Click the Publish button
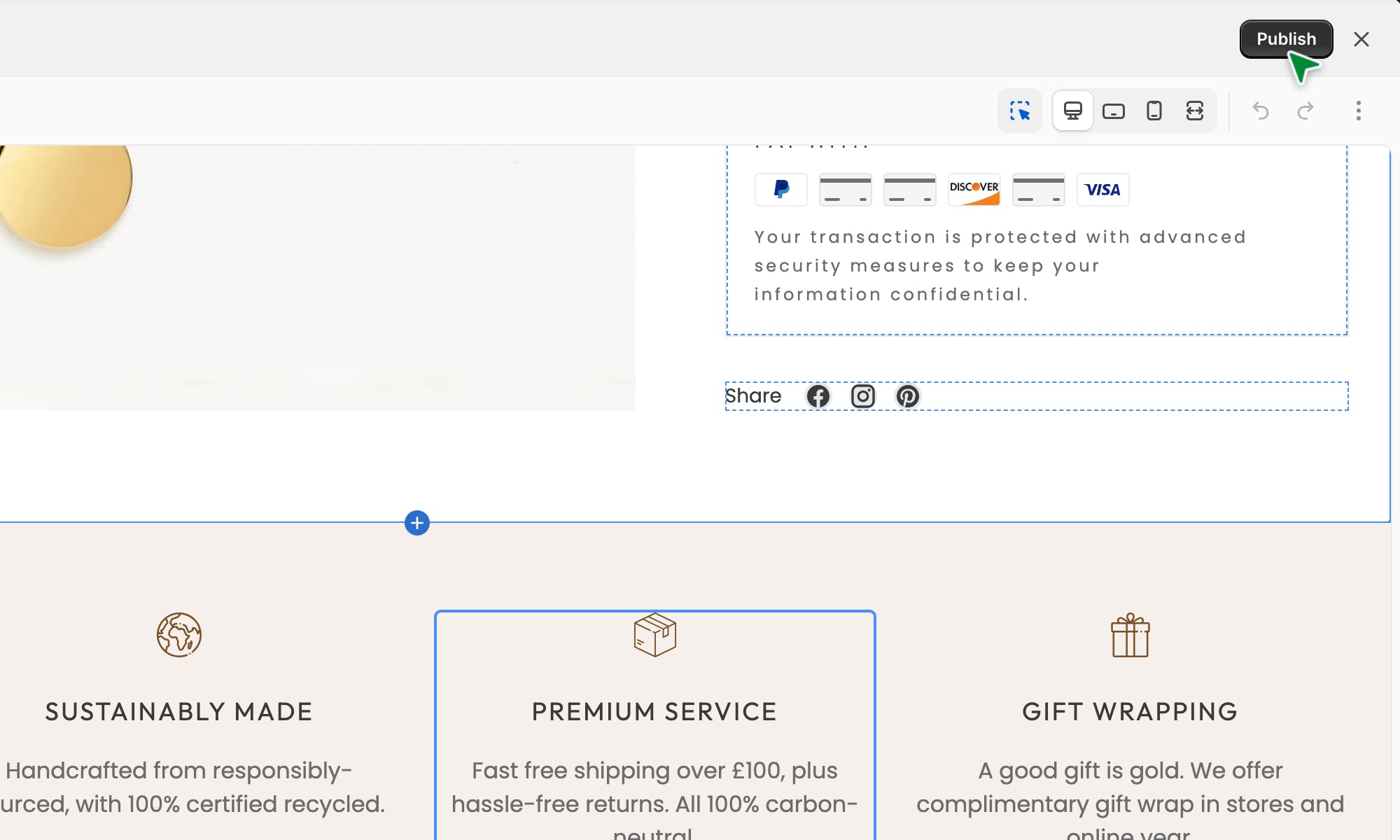Screen dimensions: 1400x840 point(1285,39)
